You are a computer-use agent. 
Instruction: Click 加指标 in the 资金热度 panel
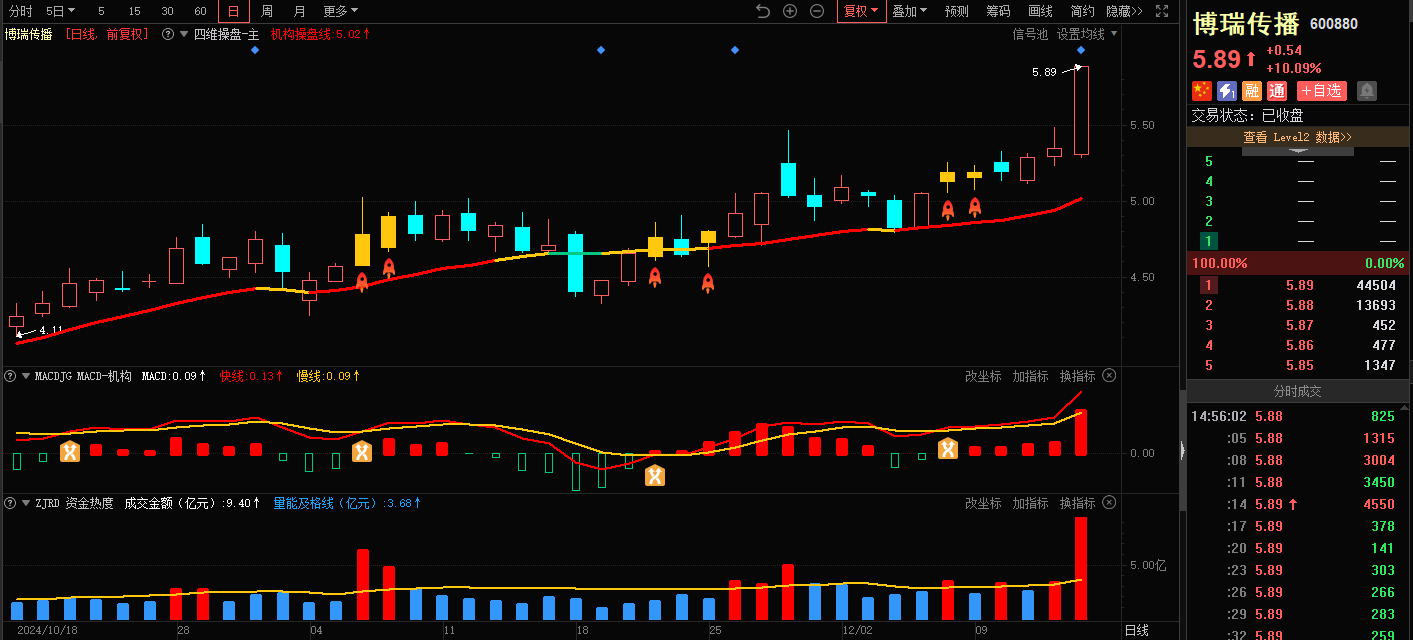[x=1030, y=503]
